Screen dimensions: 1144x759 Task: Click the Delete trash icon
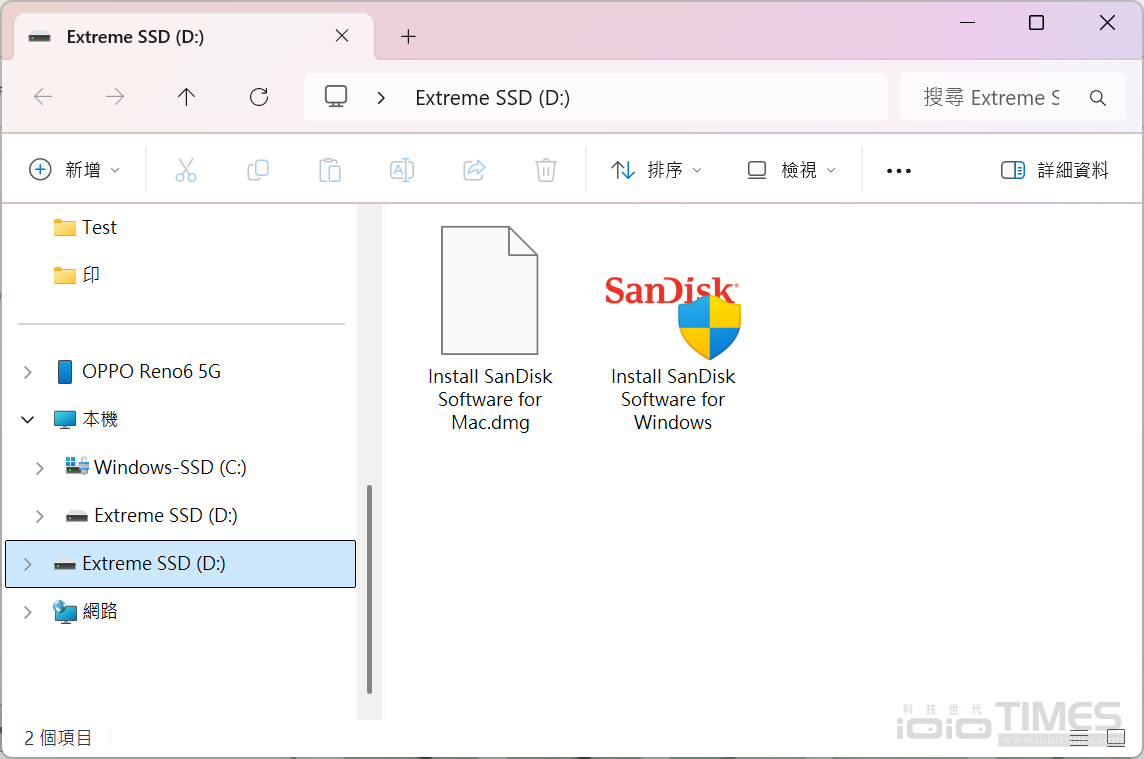545,170
